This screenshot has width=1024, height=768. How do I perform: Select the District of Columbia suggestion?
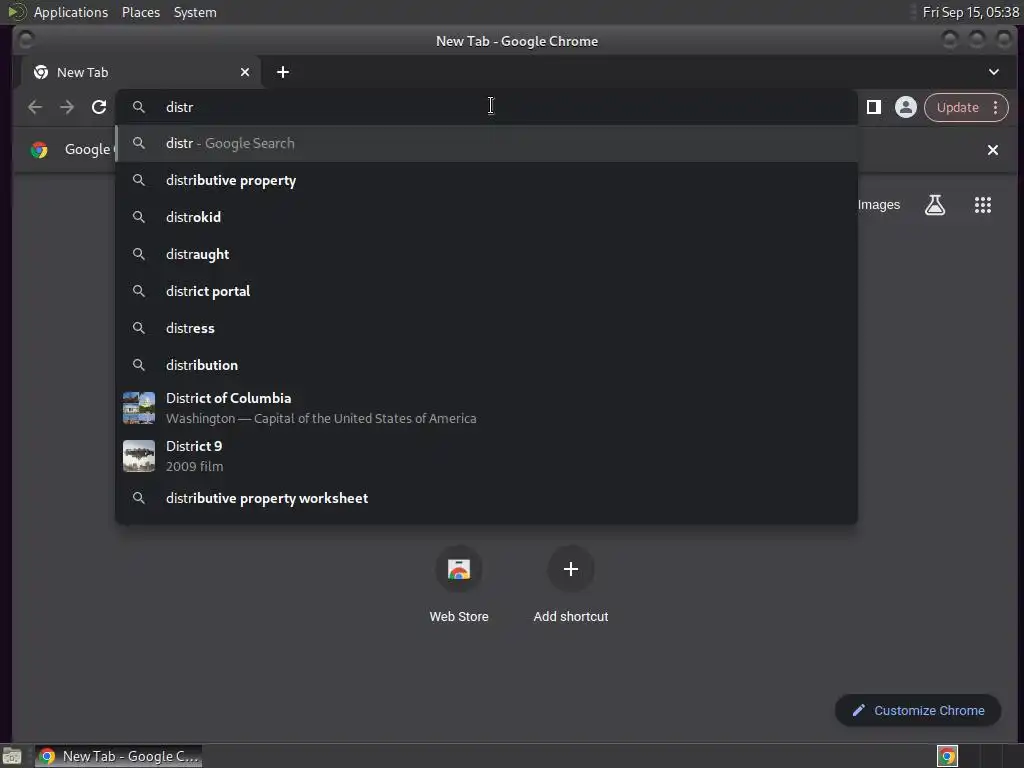point(486,408)
